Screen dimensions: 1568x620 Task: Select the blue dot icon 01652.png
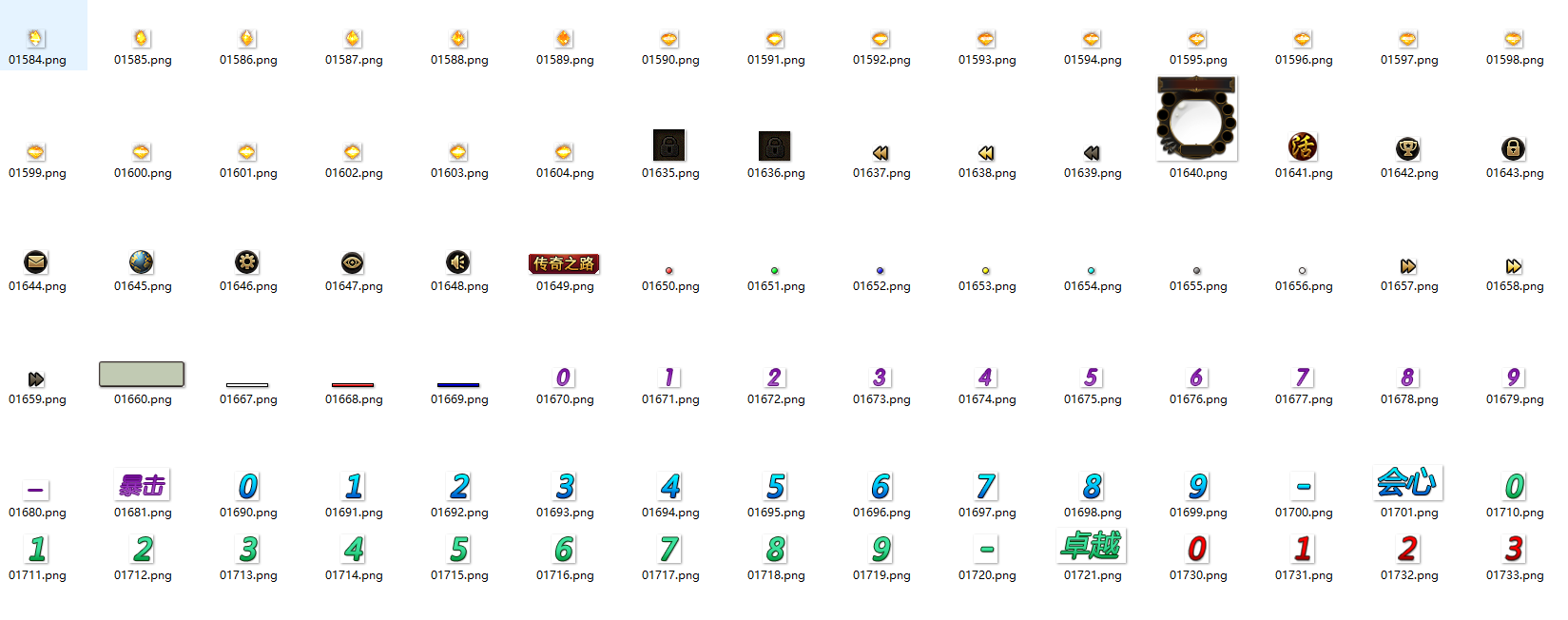click(881, 270)
